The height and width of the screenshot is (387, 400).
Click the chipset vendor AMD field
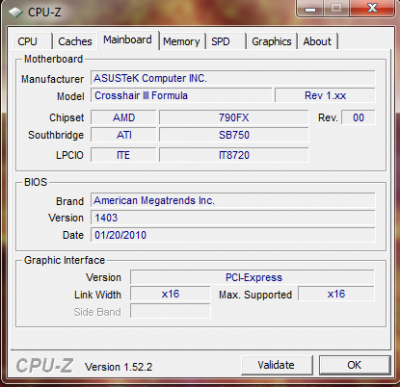click(x=124, y=118)
